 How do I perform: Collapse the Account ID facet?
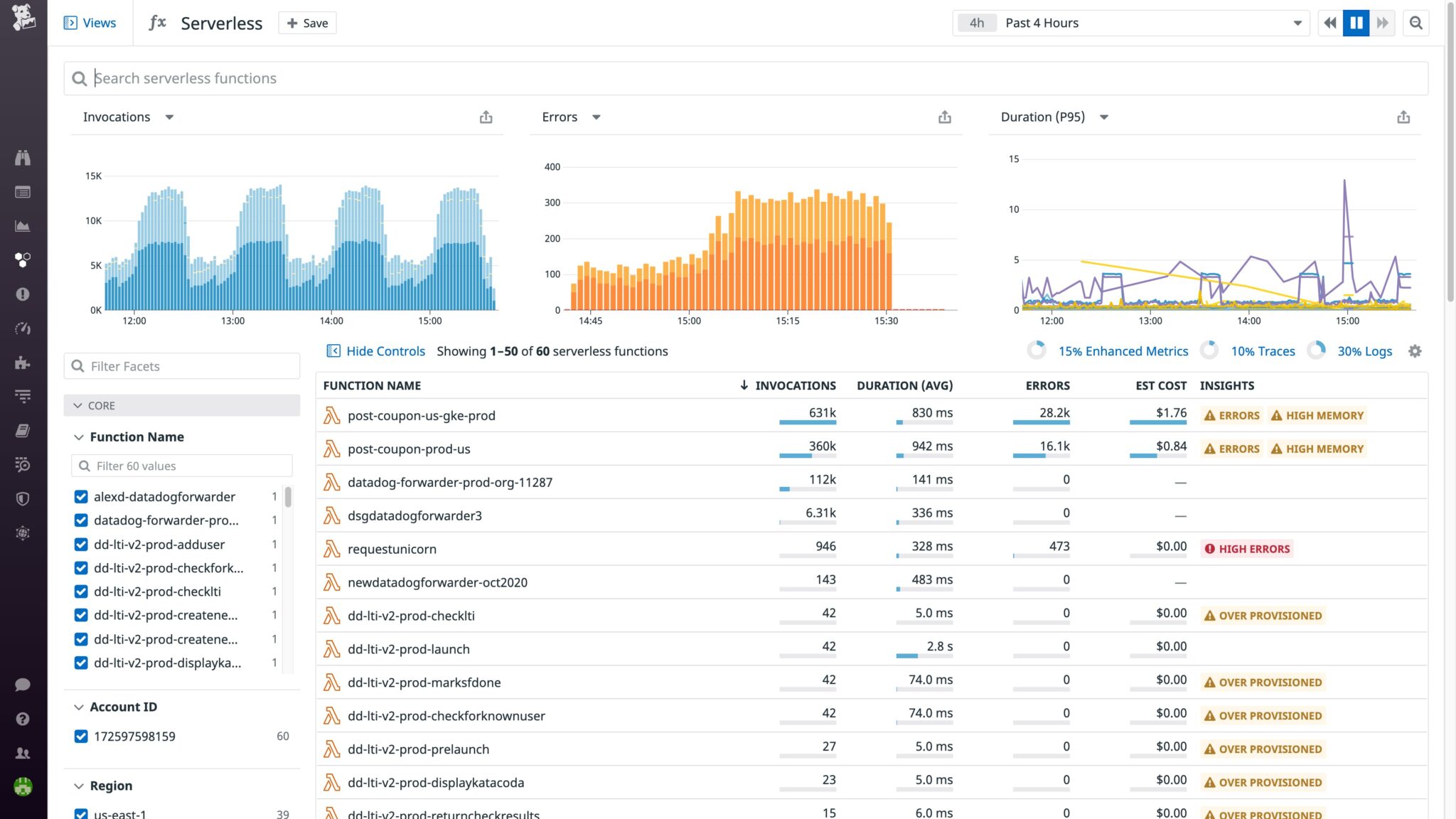point(79,707)
